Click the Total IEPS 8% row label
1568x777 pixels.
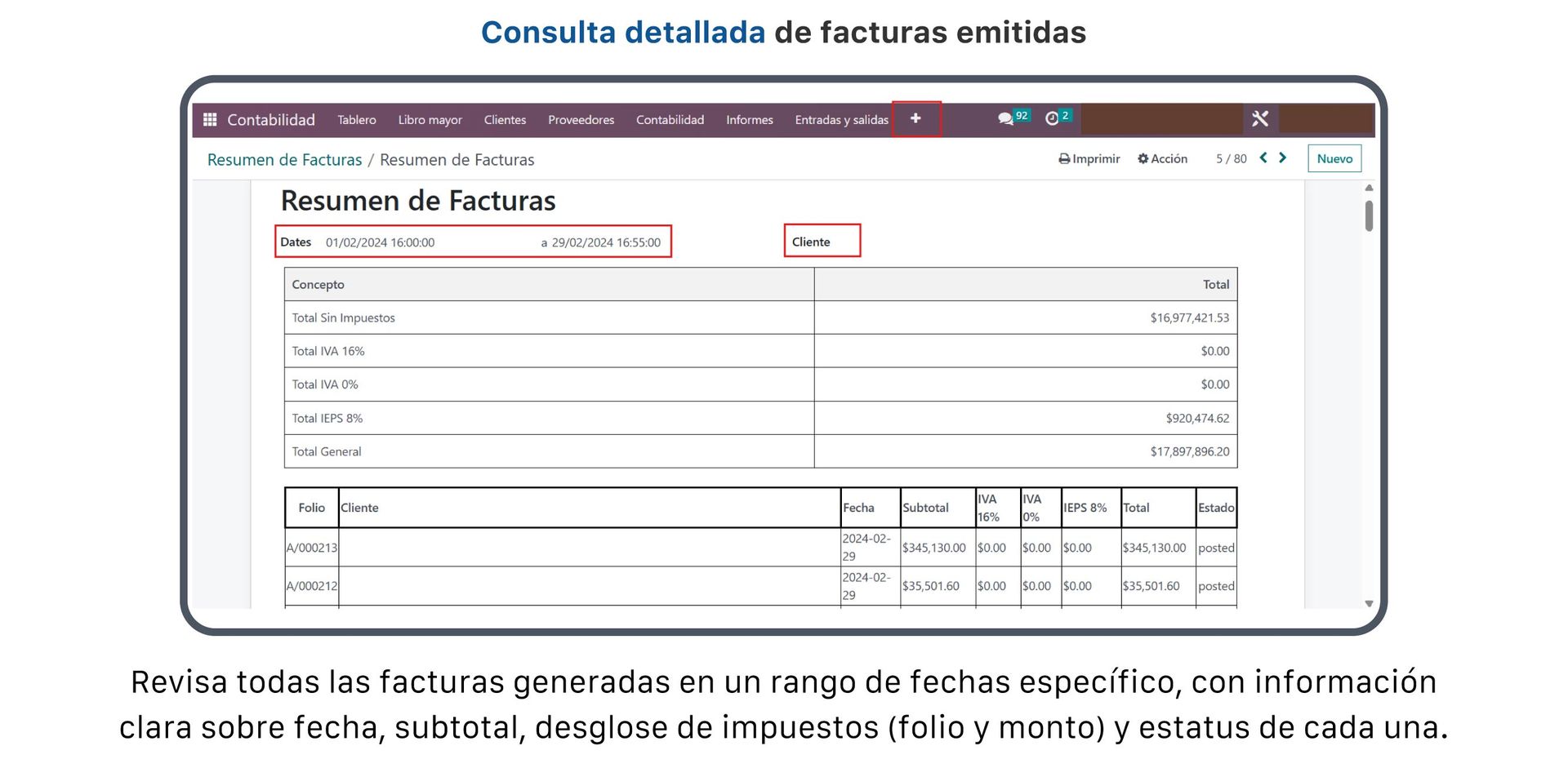click(327, 418)
